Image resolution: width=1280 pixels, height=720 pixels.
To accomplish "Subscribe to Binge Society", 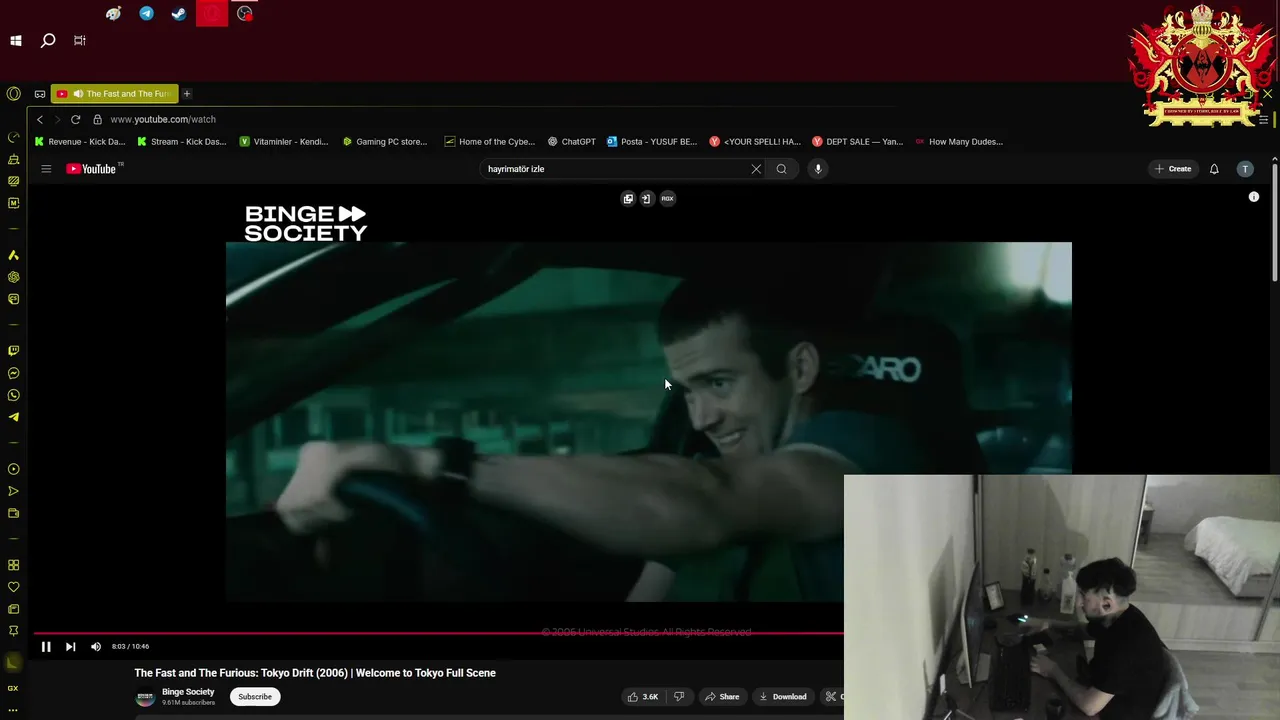I will [x=255, y=697].
